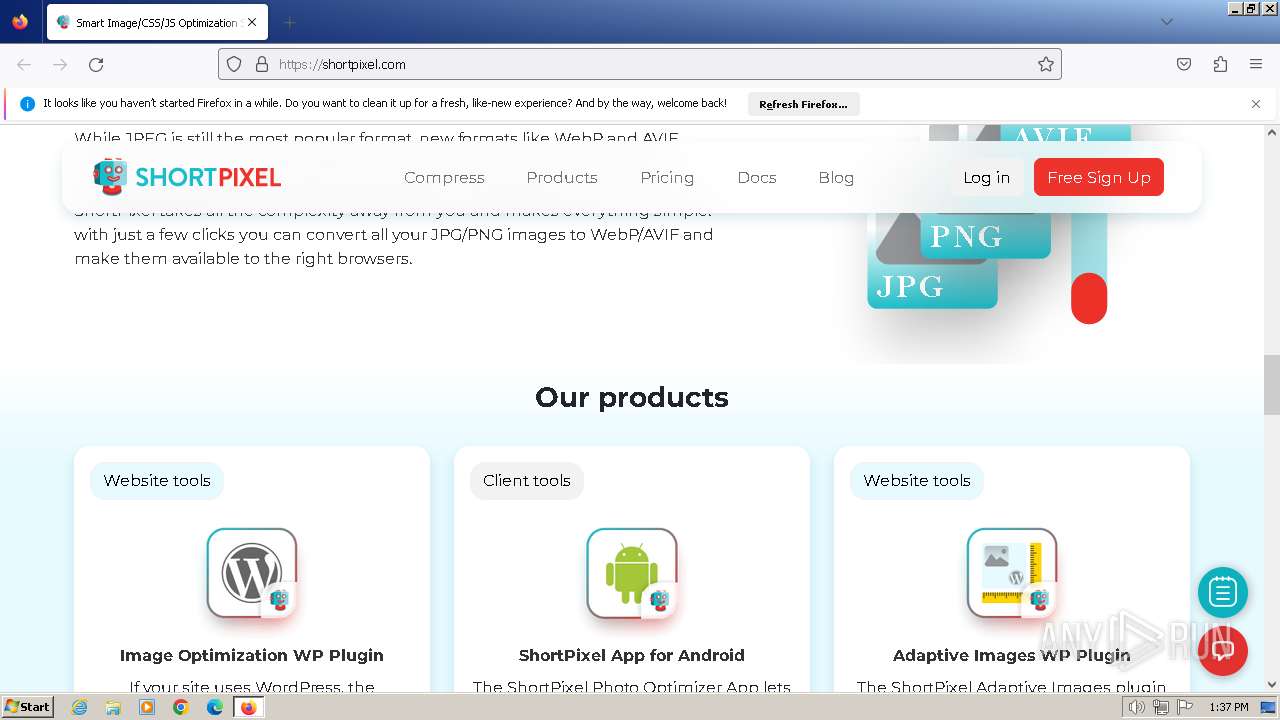The image size is (1280, 720).
Task: Click Website tools tag on Adaptive Images card
Action: tap(917, 480)
